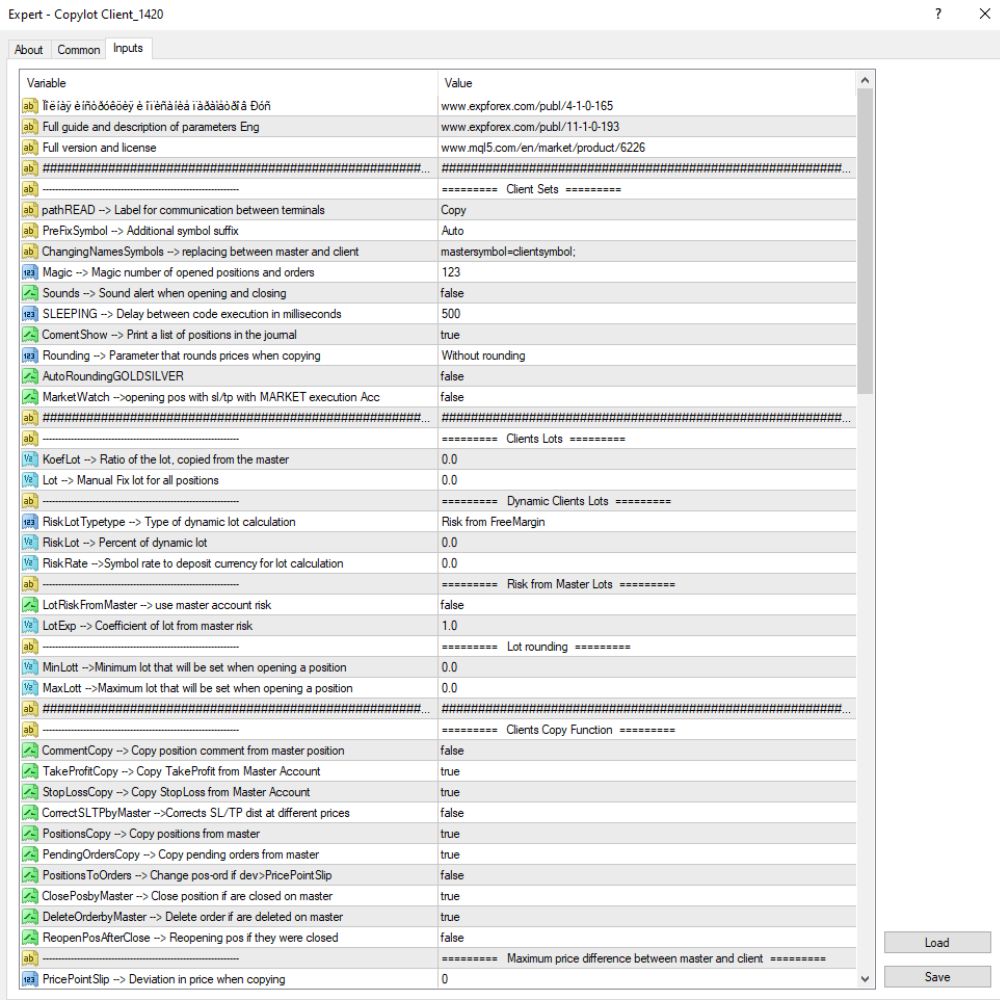Select the 'Clients Copy Function' section header
This screenshot has height=1000, width=1000.
[x=558, y=730]
